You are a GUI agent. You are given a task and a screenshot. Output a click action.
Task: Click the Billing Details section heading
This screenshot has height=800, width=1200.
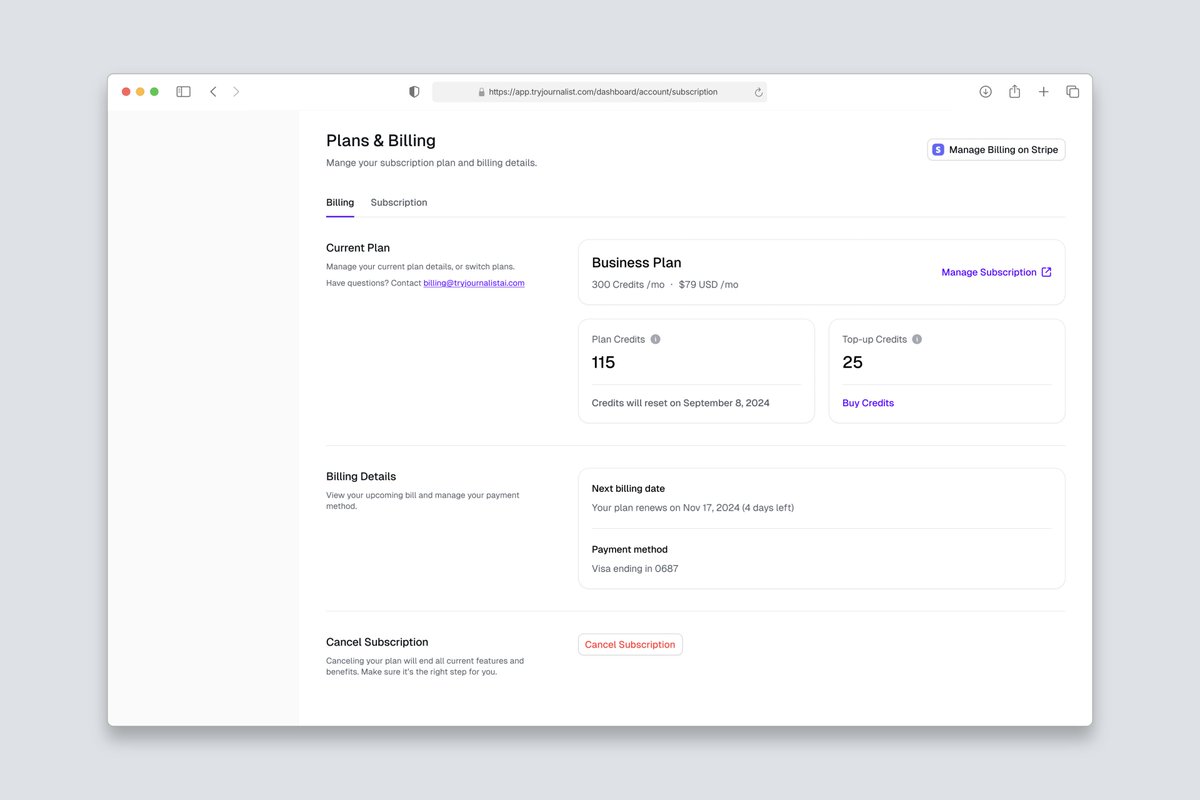coord(361,477)
